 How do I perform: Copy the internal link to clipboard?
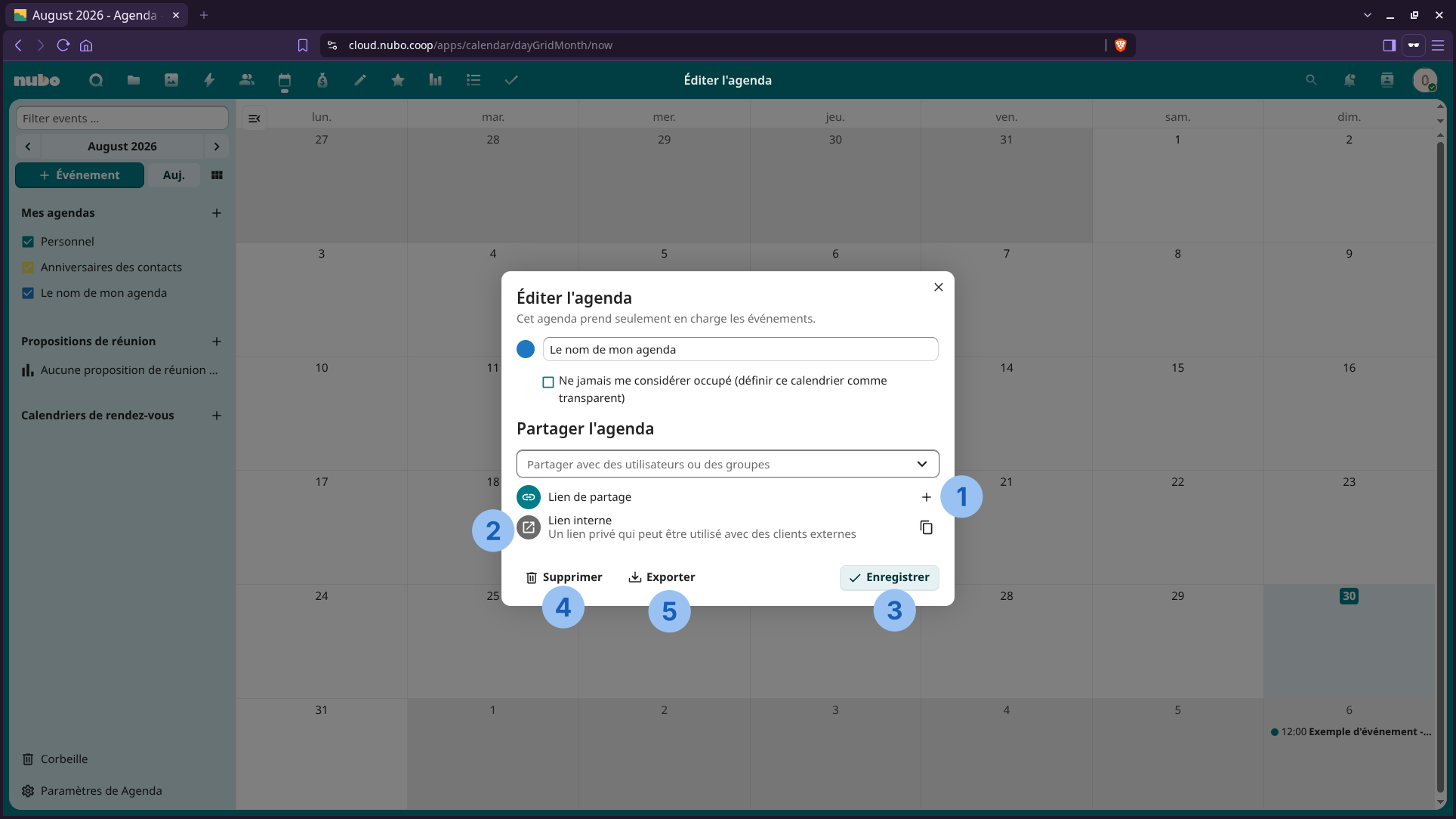click(926, 527)
